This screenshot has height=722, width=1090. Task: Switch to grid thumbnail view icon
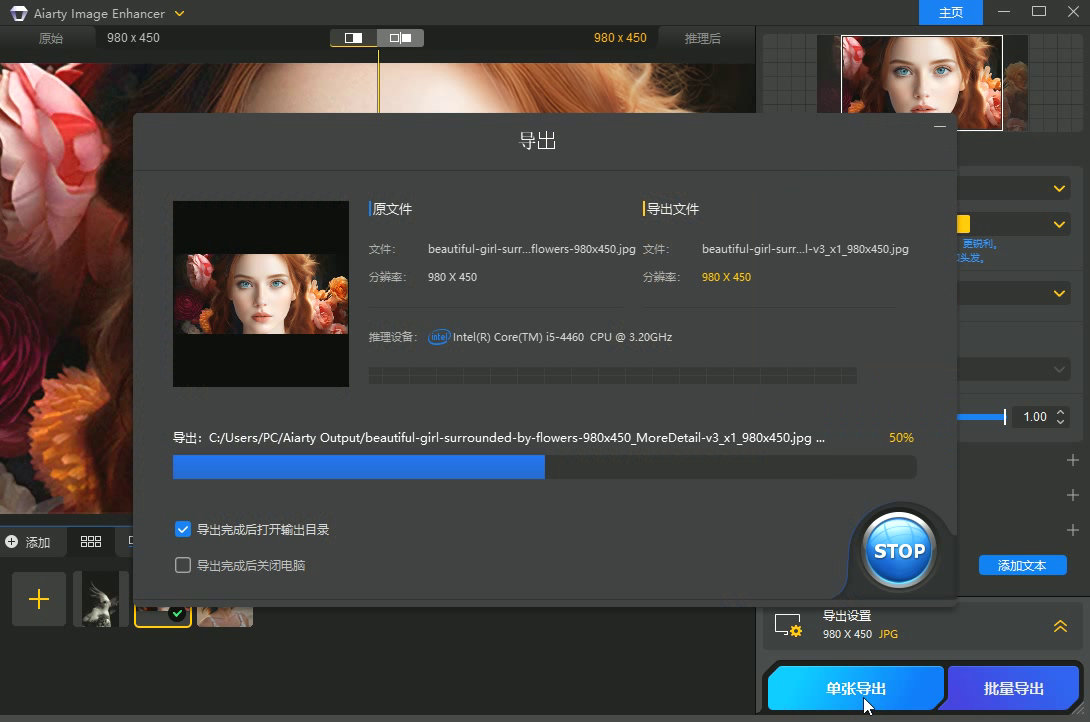pos(91,541)
